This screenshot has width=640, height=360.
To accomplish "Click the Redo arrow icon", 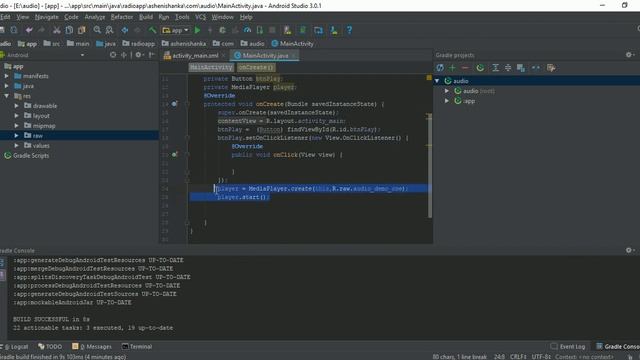I will 41,30.
